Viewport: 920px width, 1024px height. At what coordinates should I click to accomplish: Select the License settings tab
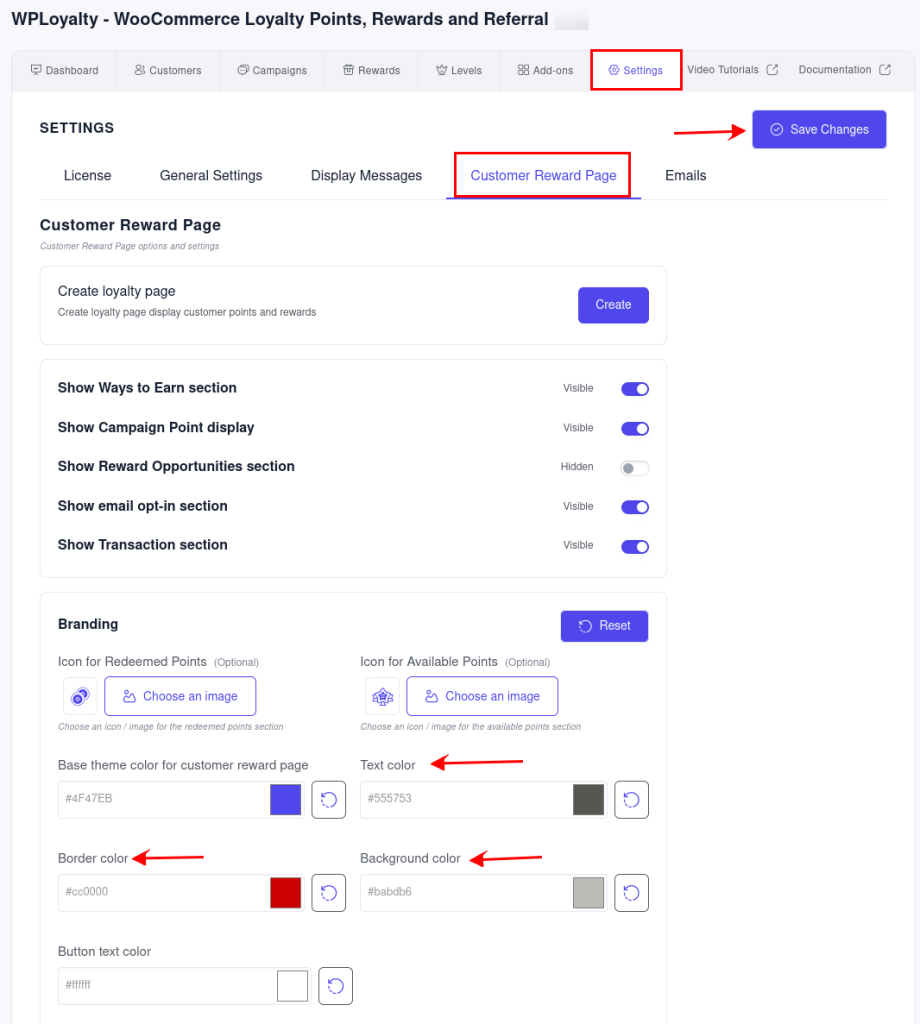[x=87, y=176]
